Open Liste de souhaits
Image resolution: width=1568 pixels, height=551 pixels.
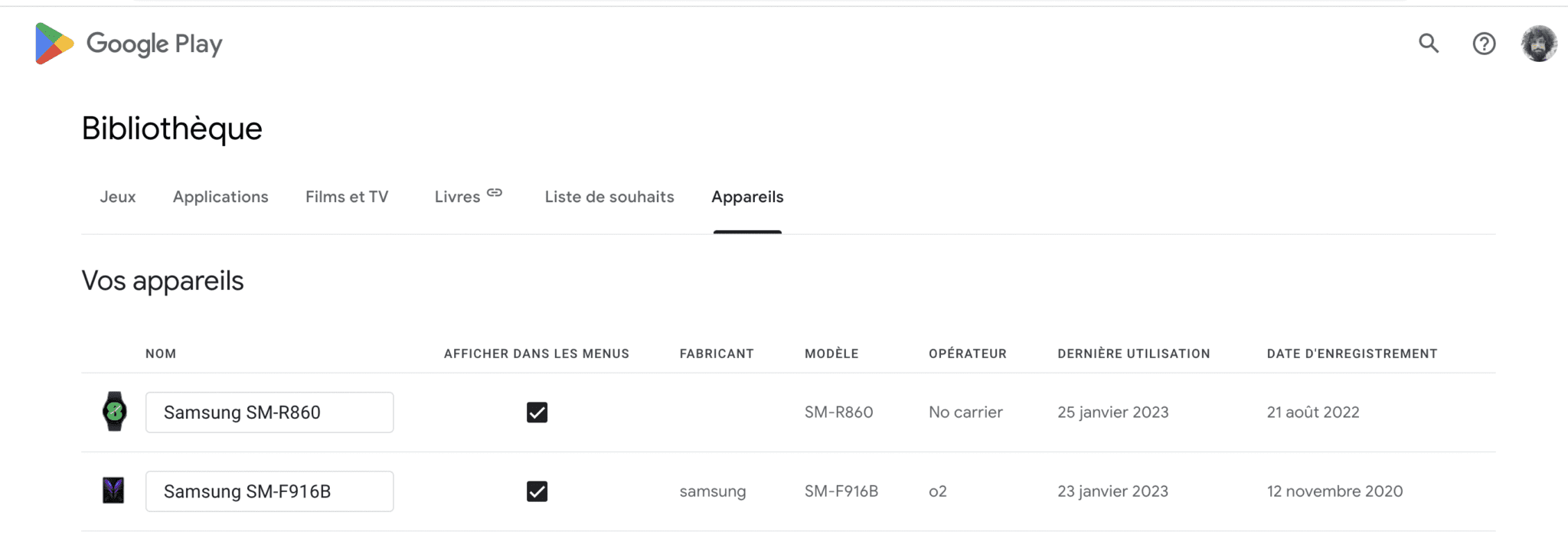coord(609,197)
